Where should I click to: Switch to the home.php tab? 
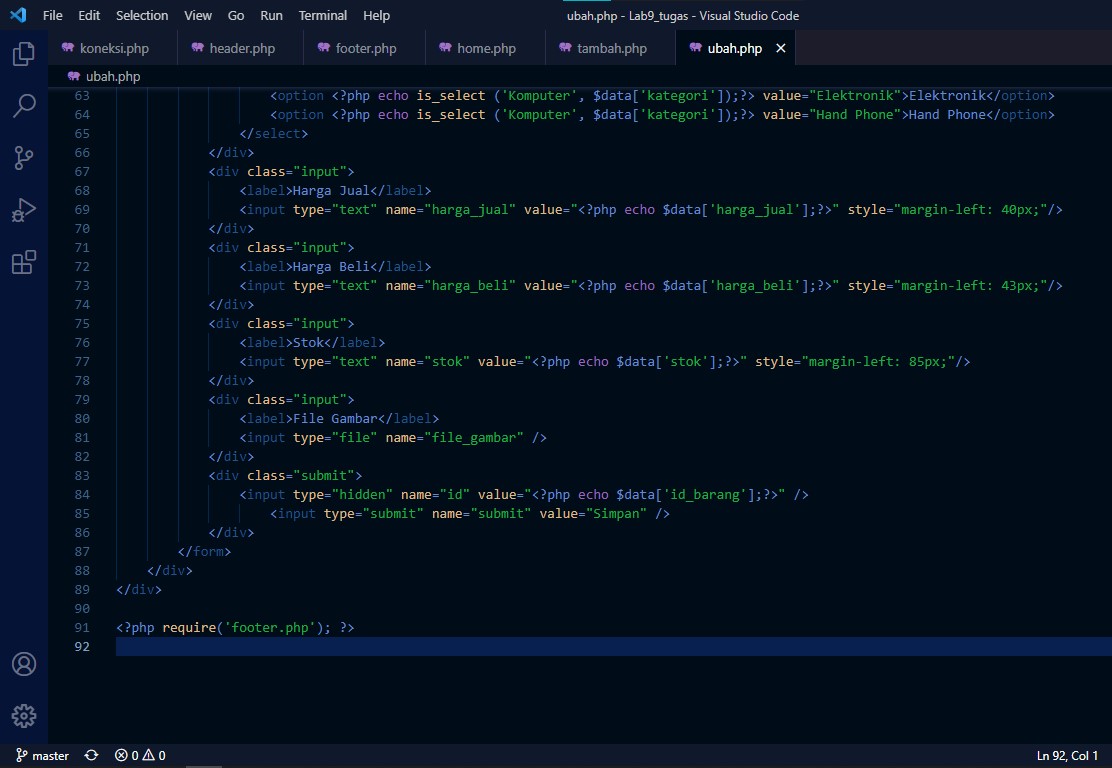point(485,48)
